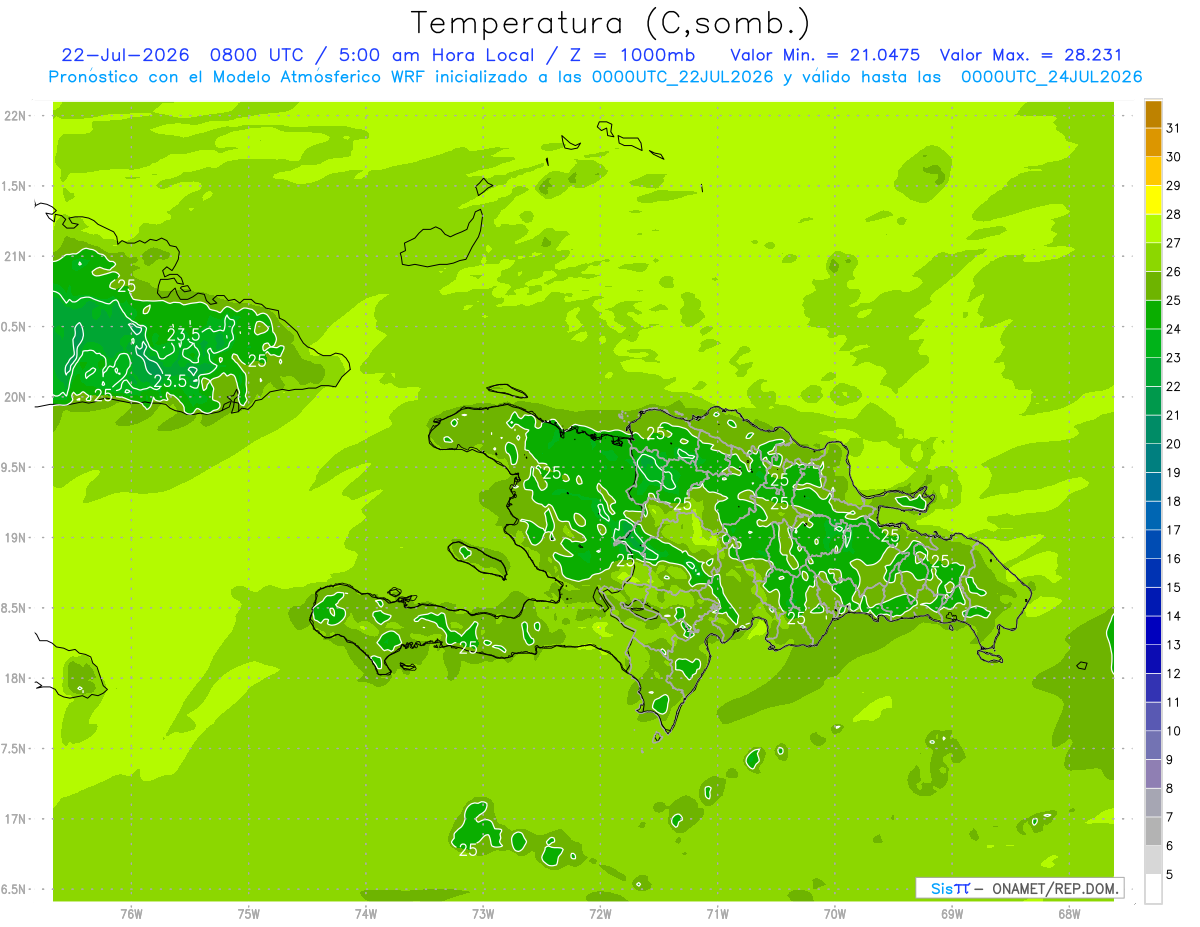Select "Valor Max. = 28.231" text
This screenshot has width=1200, height=927.
pyautogui.click(x=1031, y=55)
